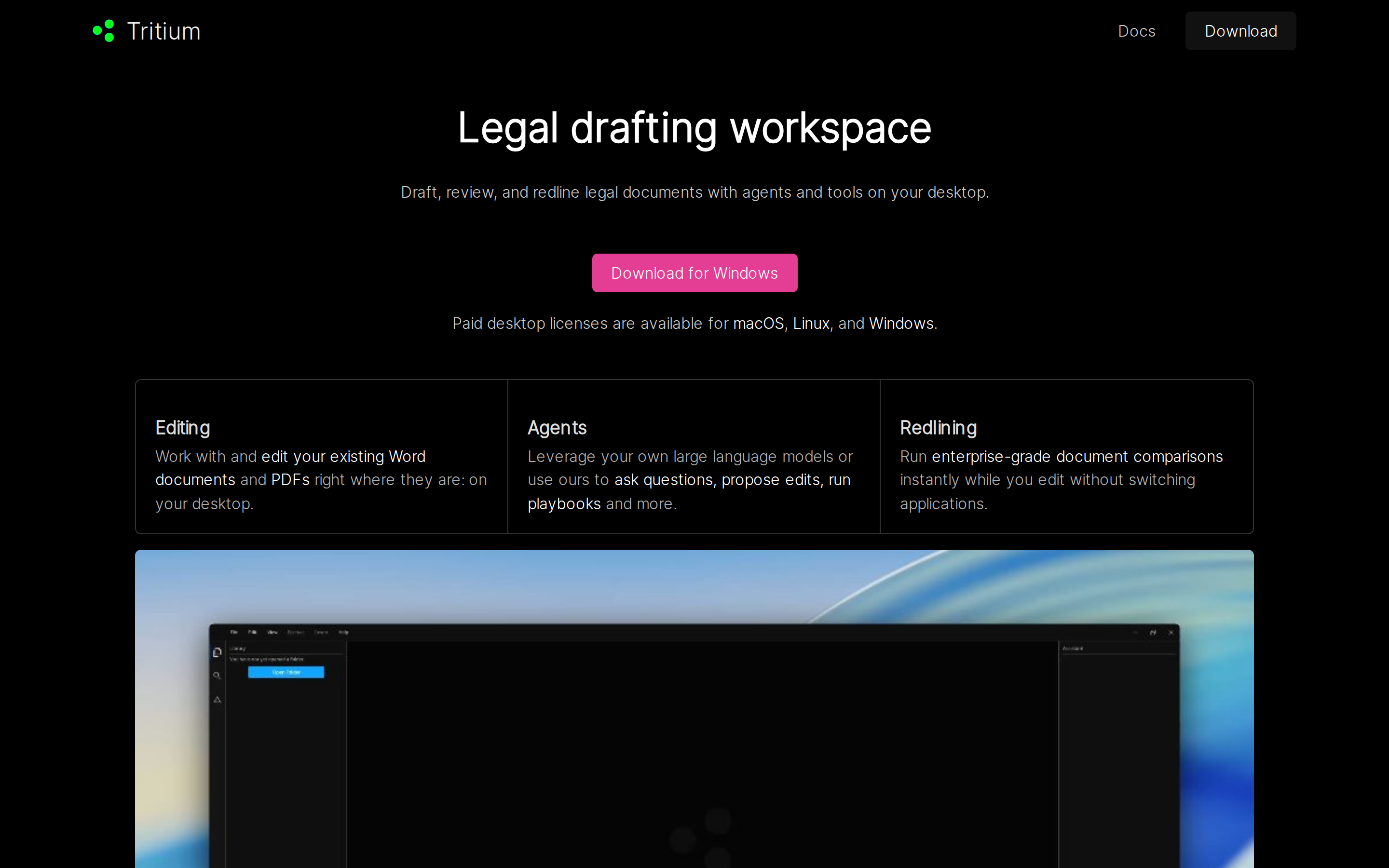Click the library documents icon in app sidebar
This screenshot has height=868, width=1389.
point(217,652)
